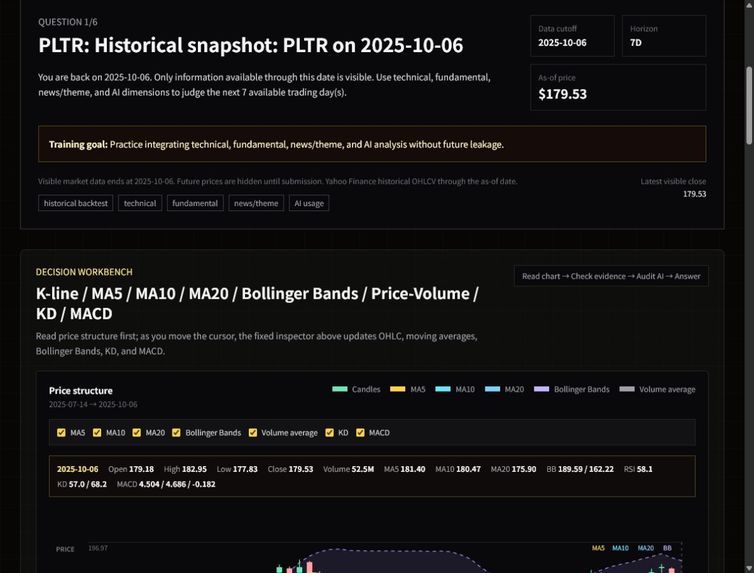
Task: Click the As-of price $179.53 card
Action: coord(618,87)
